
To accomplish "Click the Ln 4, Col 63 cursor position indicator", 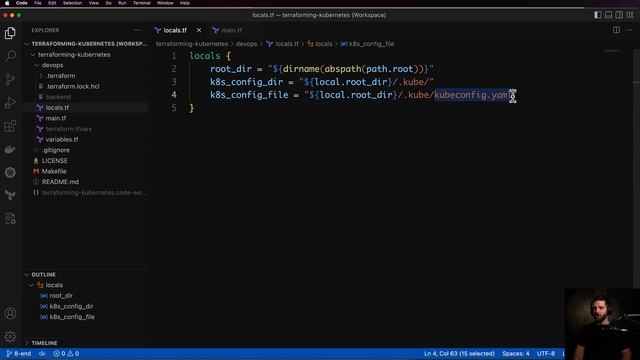I will pyautogui.click(x=459, y=353).
